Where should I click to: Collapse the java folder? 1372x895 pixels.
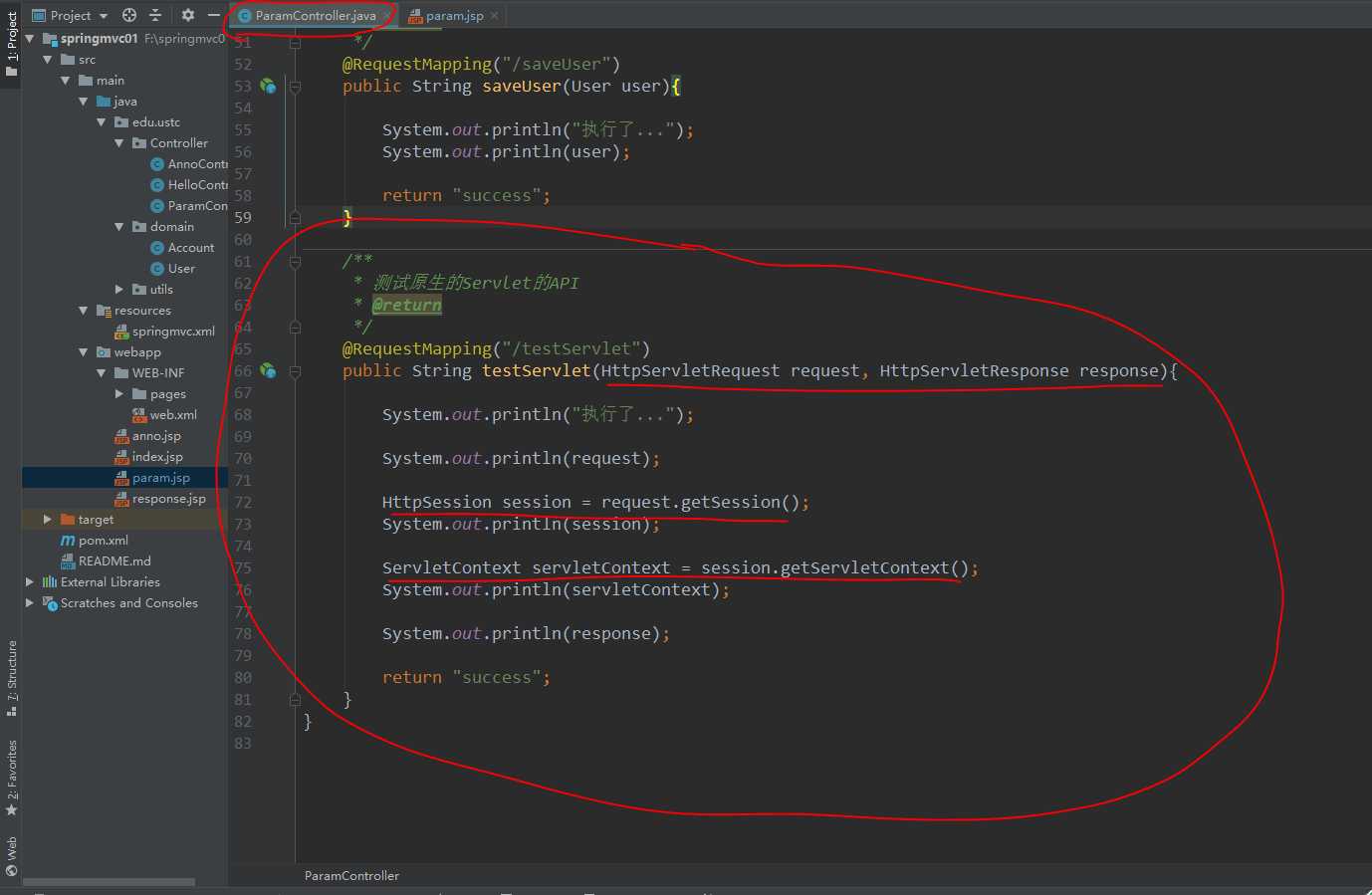coord(84,101)
